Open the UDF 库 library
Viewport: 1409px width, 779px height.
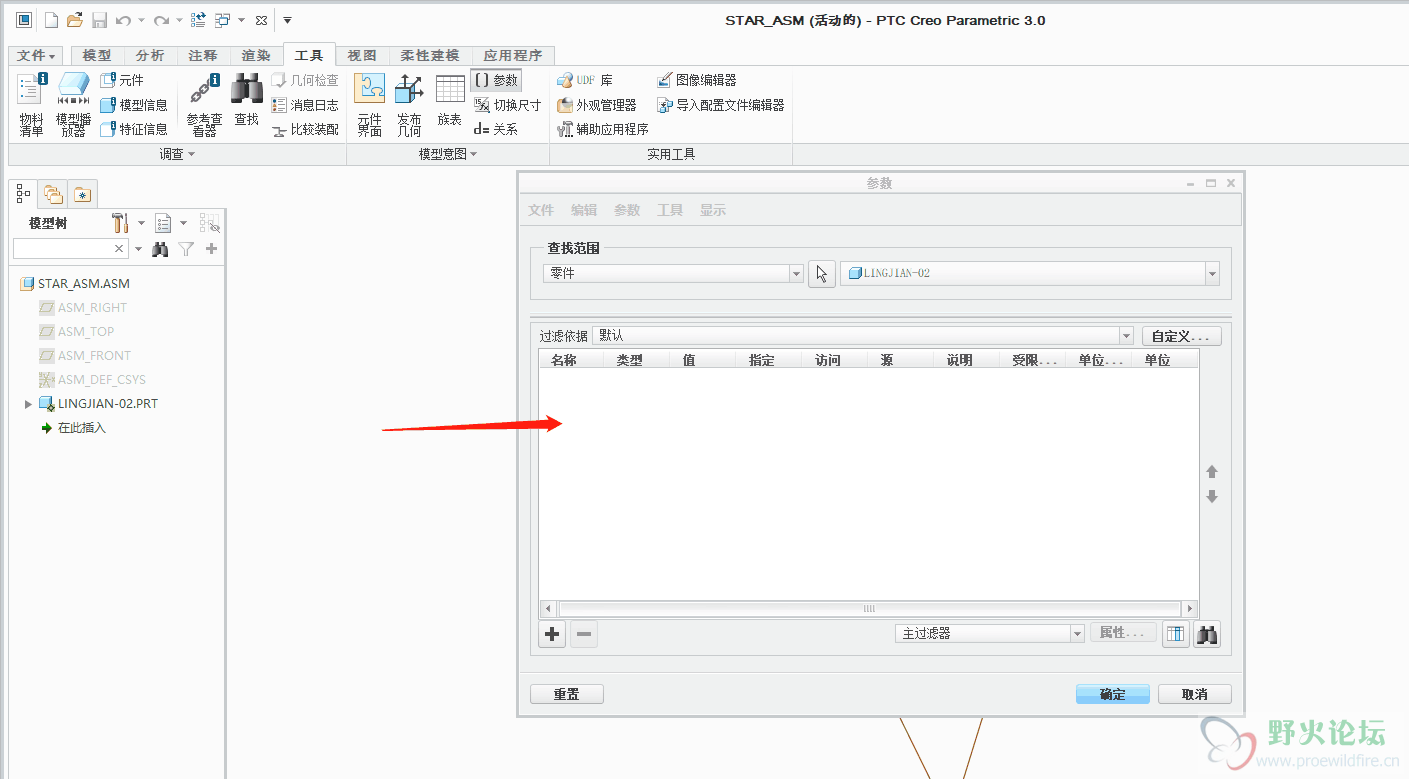[x=585, y=80]
